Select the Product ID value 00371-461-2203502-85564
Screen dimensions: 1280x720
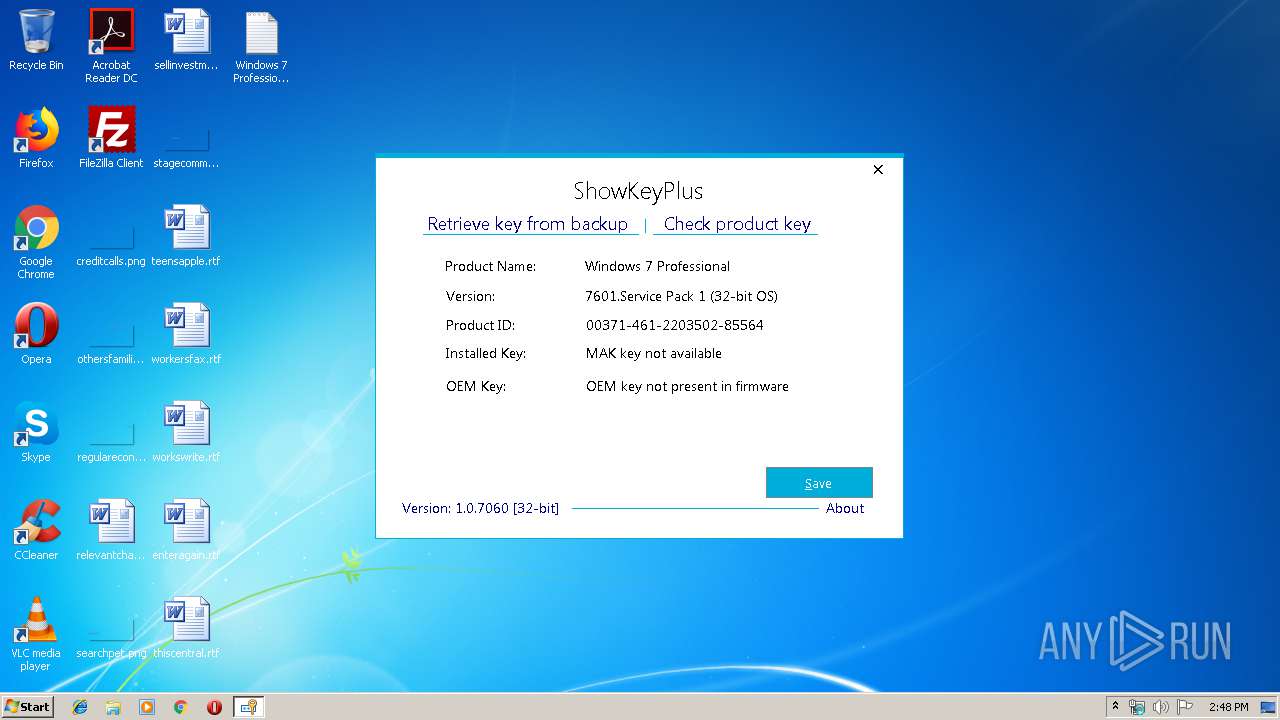coord(675,325)
